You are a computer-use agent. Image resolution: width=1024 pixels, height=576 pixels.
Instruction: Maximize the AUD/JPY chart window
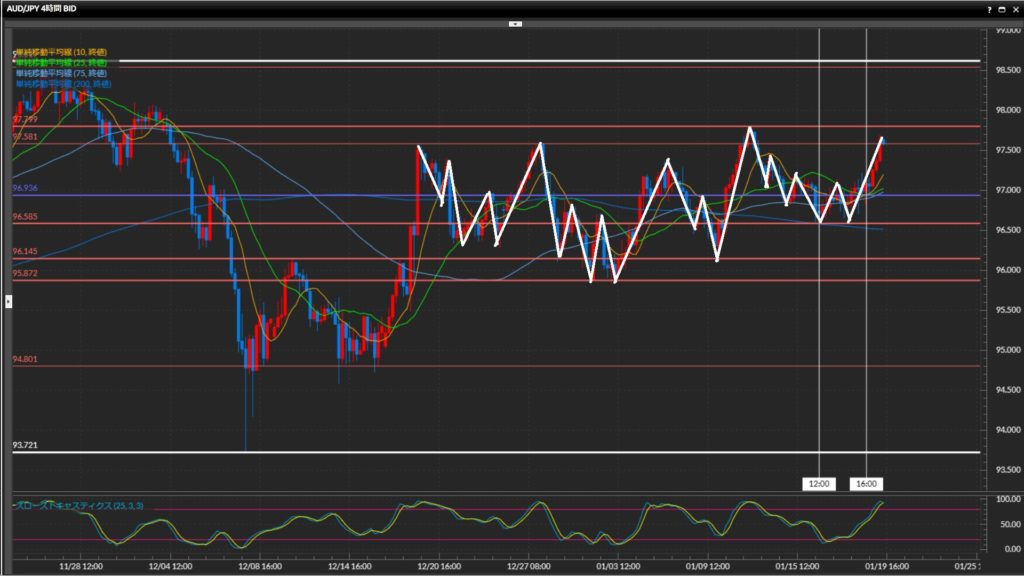(1002, 8)
